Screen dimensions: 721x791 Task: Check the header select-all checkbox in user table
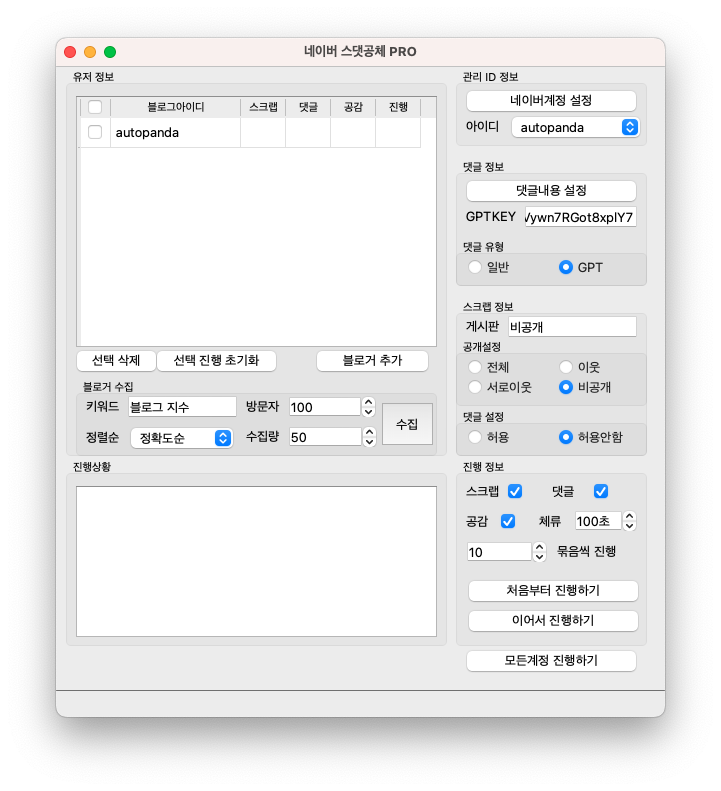[x=95, y=107]
